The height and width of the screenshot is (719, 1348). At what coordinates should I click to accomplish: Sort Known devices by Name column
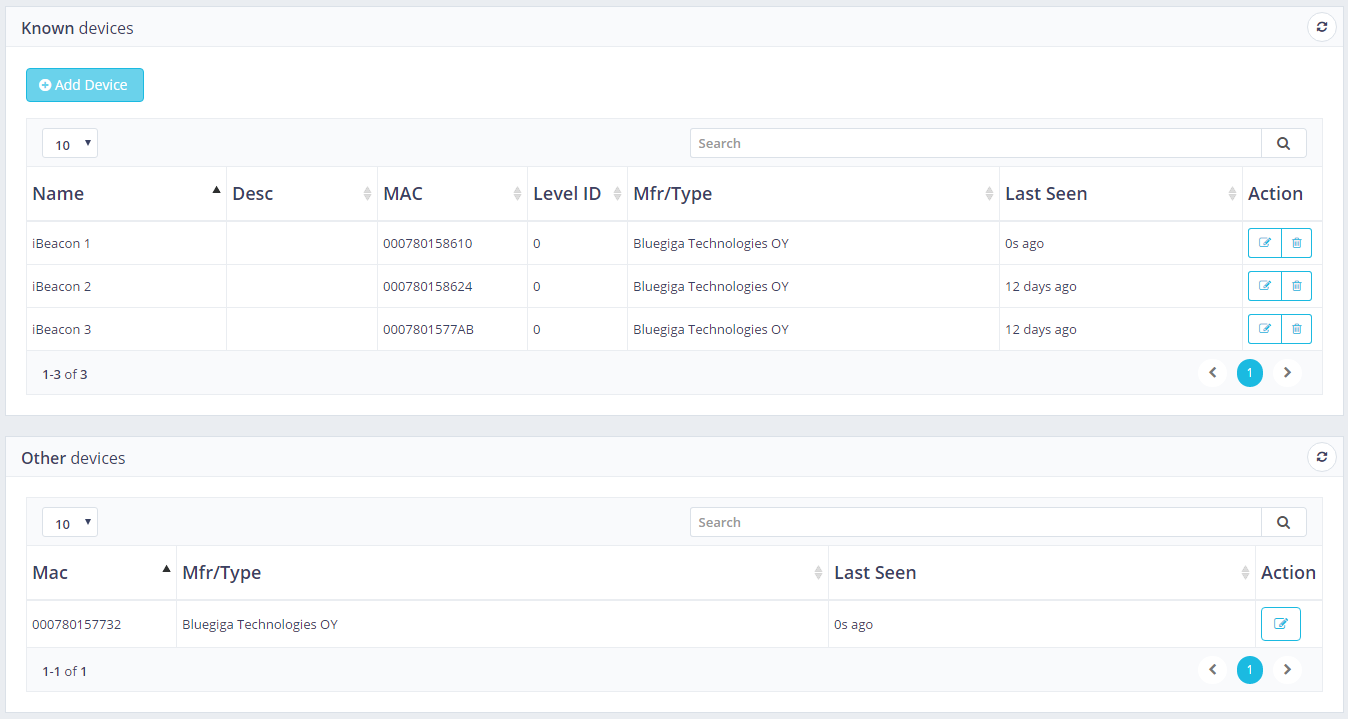click(127, 194)
